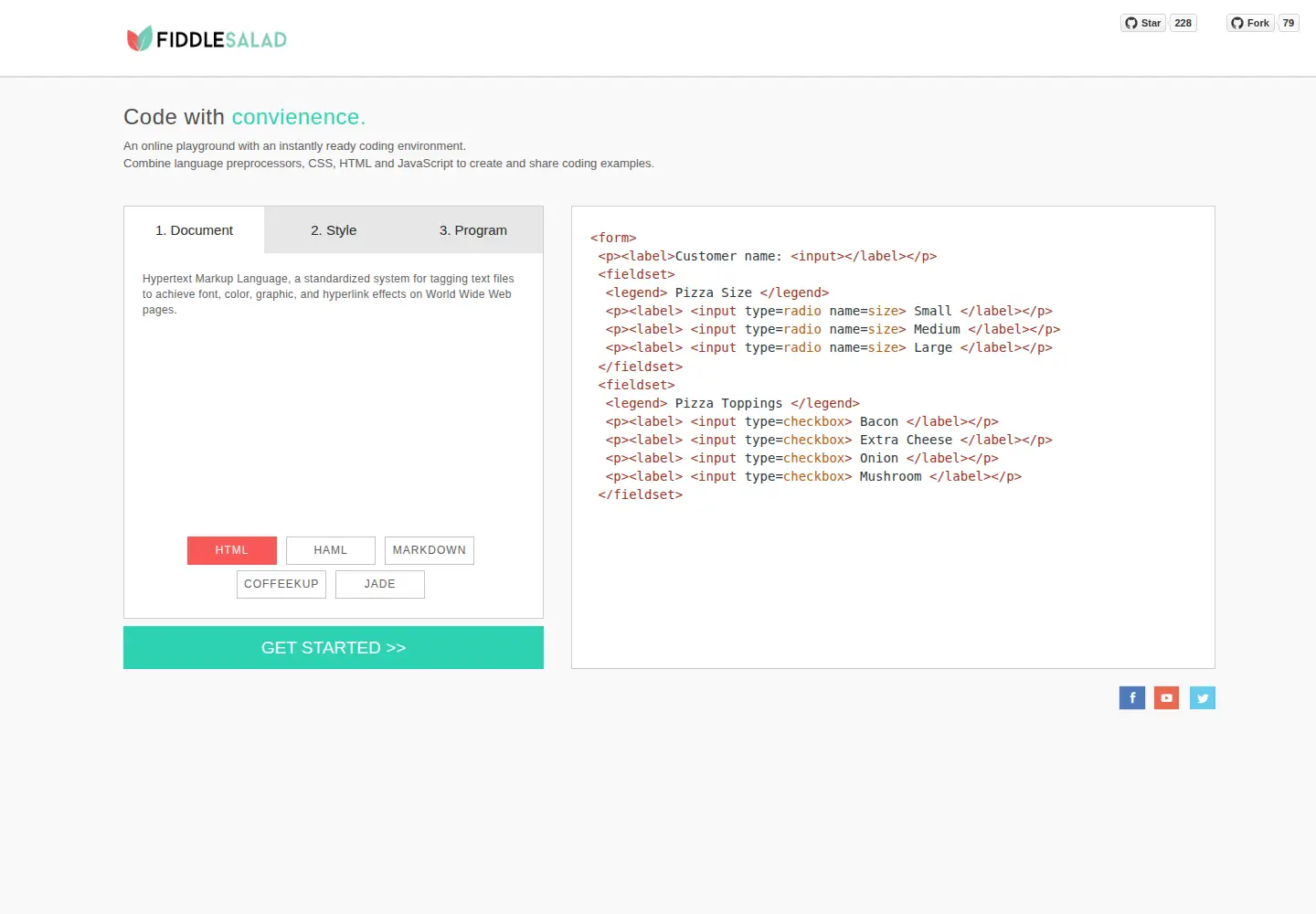Click the Hypertext Markup Language description text
1316x914 pixels.
(328, 294)
